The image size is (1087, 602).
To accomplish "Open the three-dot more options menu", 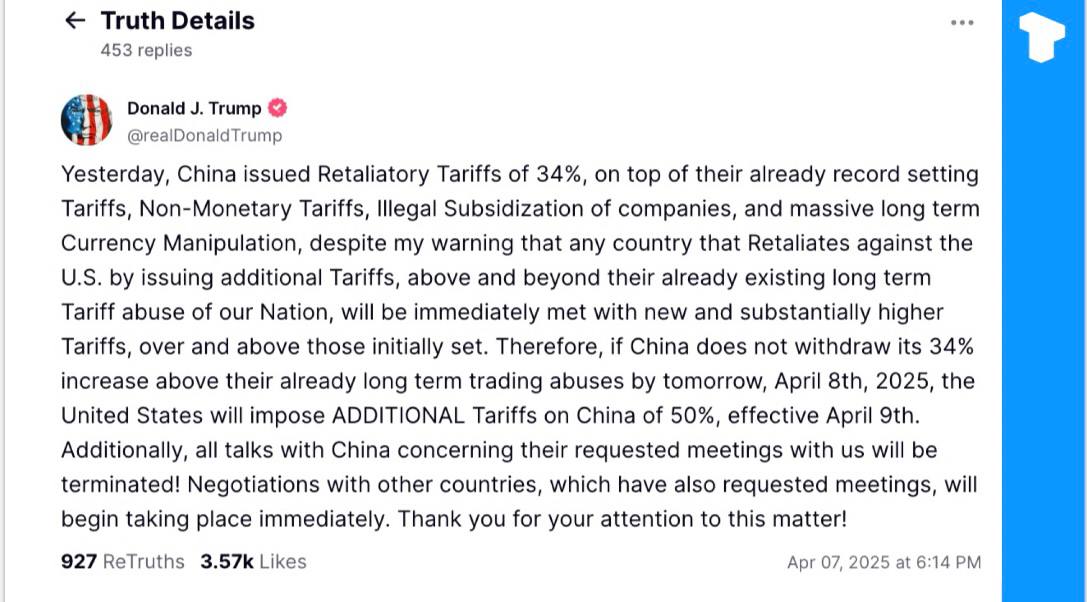I will [962, 23].
